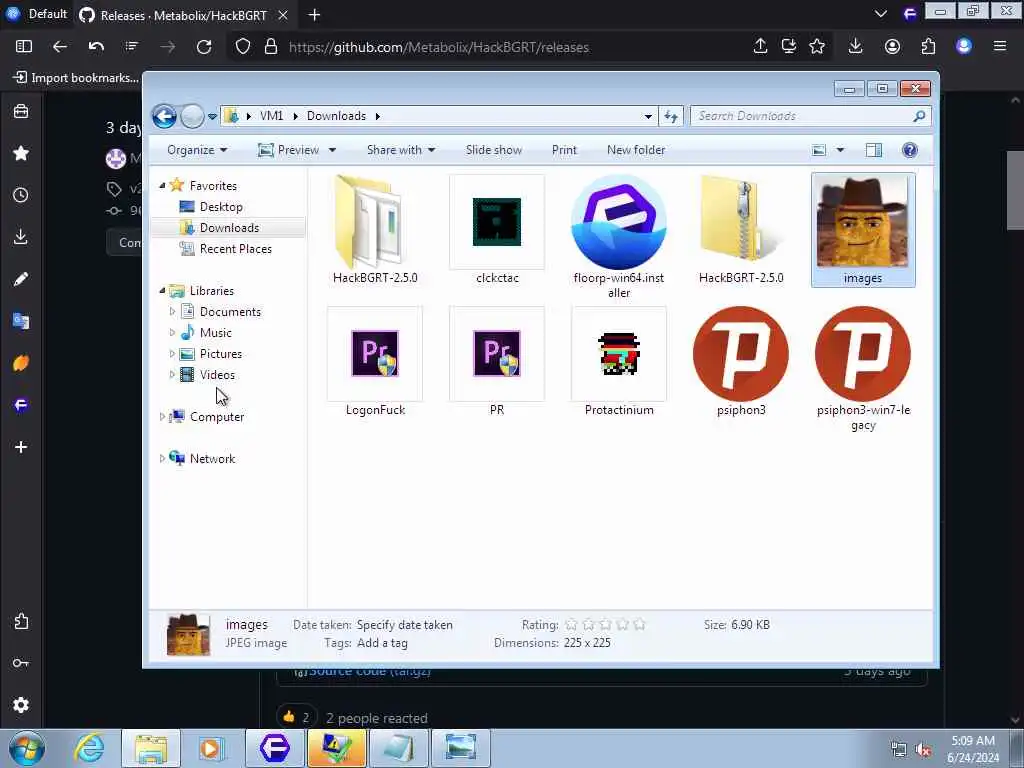Reload the page in Floorp browser
This screenshot has width=1024, height=768.
[204, 47]
